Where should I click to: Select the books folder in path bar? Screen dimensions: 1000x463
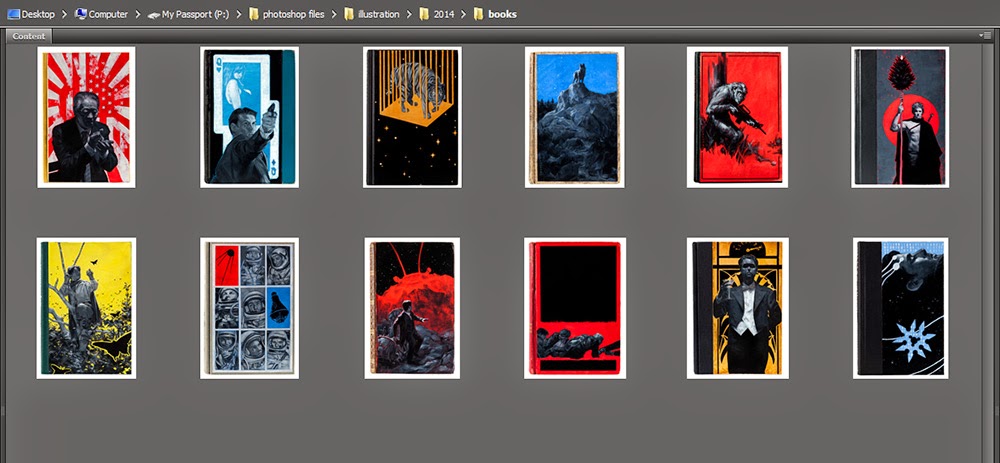click(495, 14)
